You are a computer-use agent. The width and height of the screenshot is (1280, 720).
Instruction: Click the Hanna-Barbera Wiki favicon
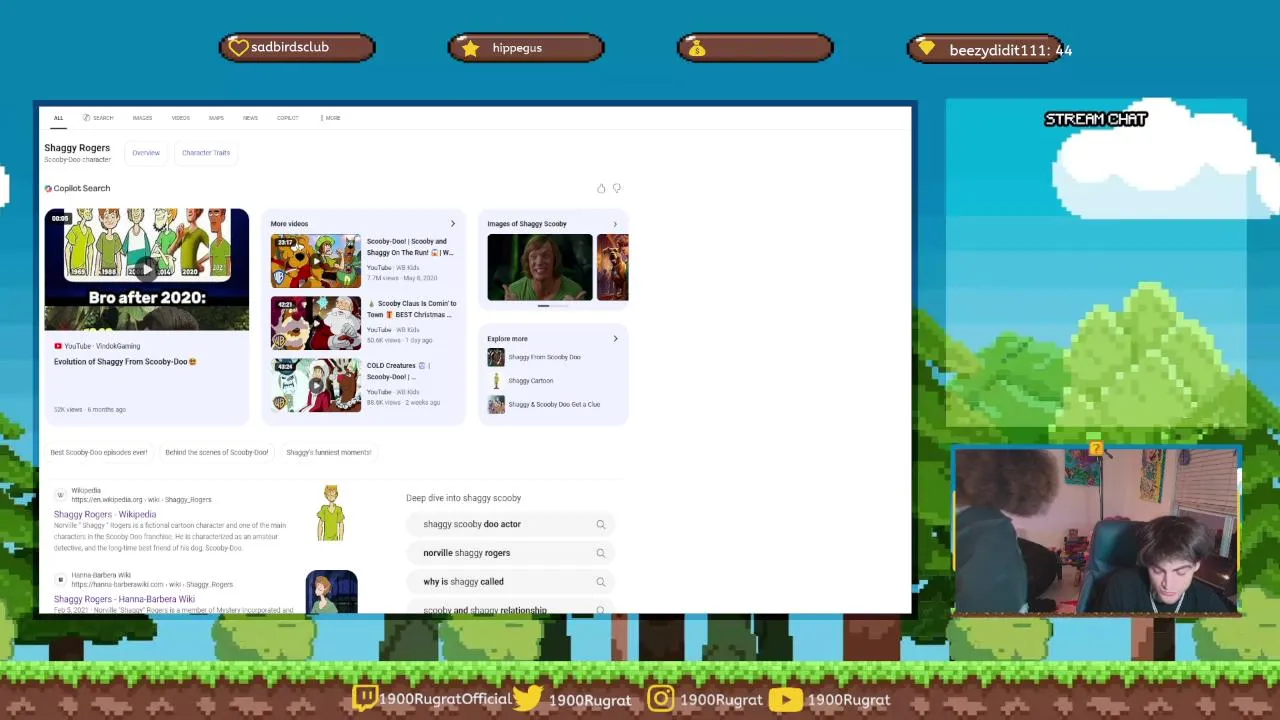click(60, 579)
